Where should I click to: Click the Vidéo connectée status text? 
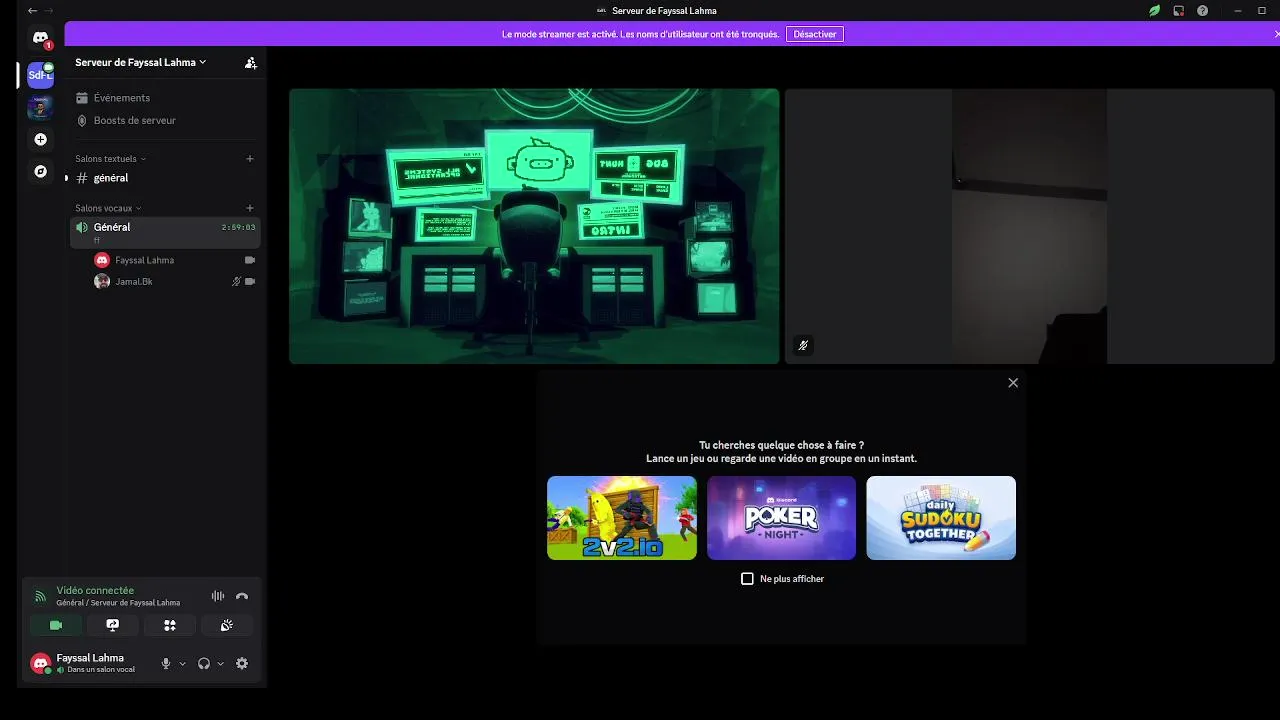click(95, 591)
